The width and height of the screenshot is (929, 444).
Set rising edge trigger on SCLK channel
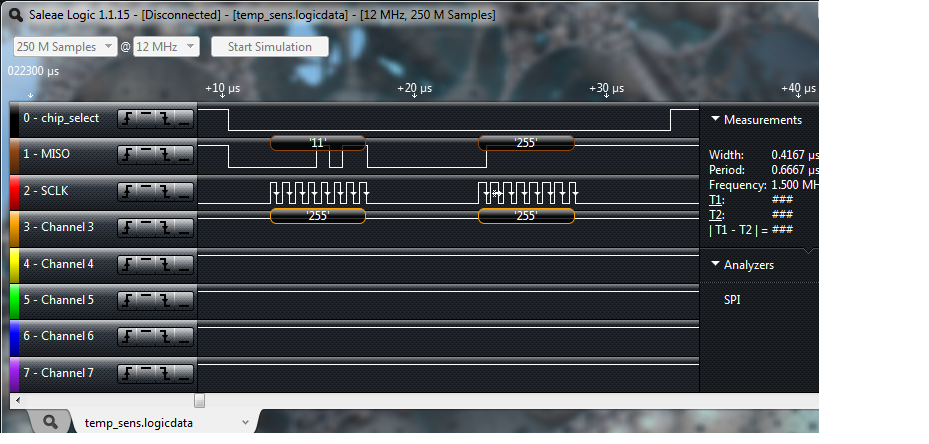pos(127,191)
